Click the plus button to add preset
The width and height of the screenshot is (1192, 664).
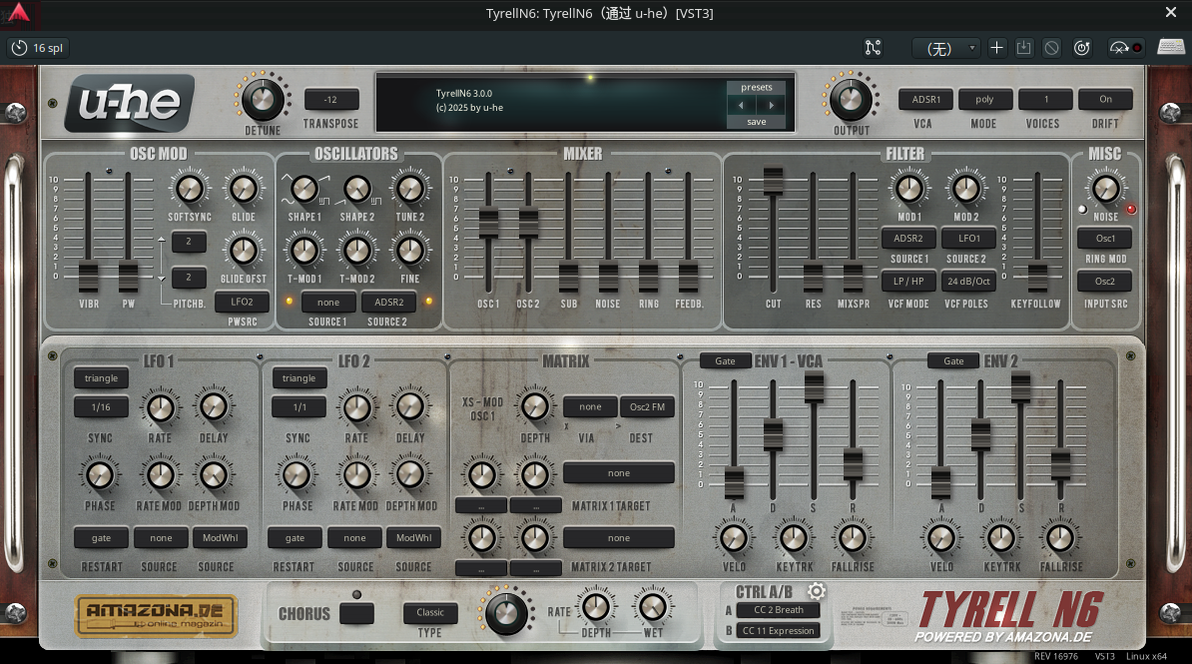997,48
